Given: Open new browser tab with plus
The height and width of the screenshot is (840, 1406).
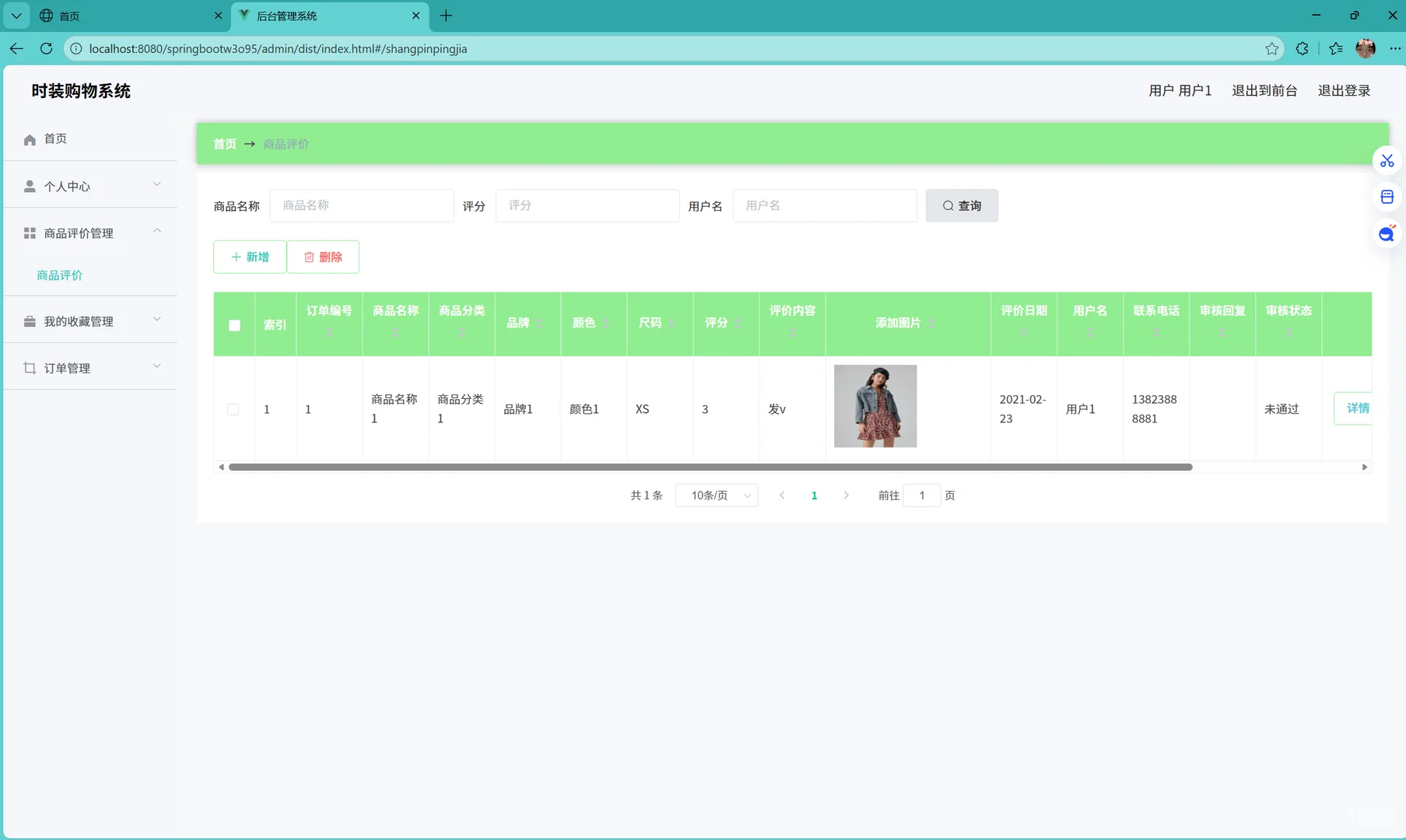Looking at the screenshot, I should (446, 16).
